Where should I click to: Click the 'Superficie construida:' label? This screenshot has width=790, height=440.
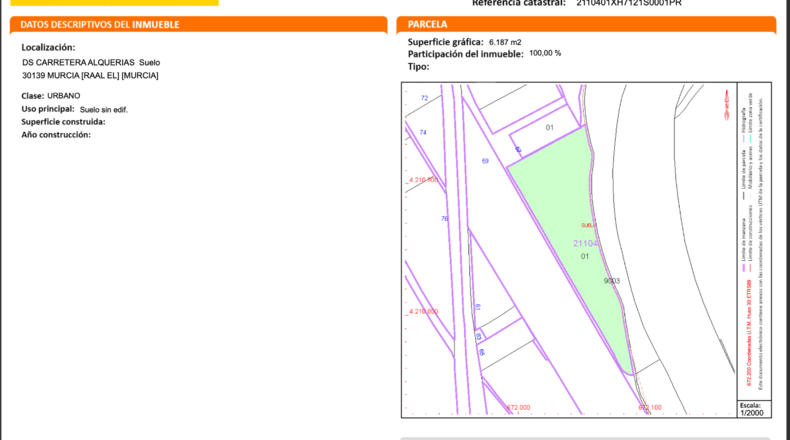[x=63, y=122]
